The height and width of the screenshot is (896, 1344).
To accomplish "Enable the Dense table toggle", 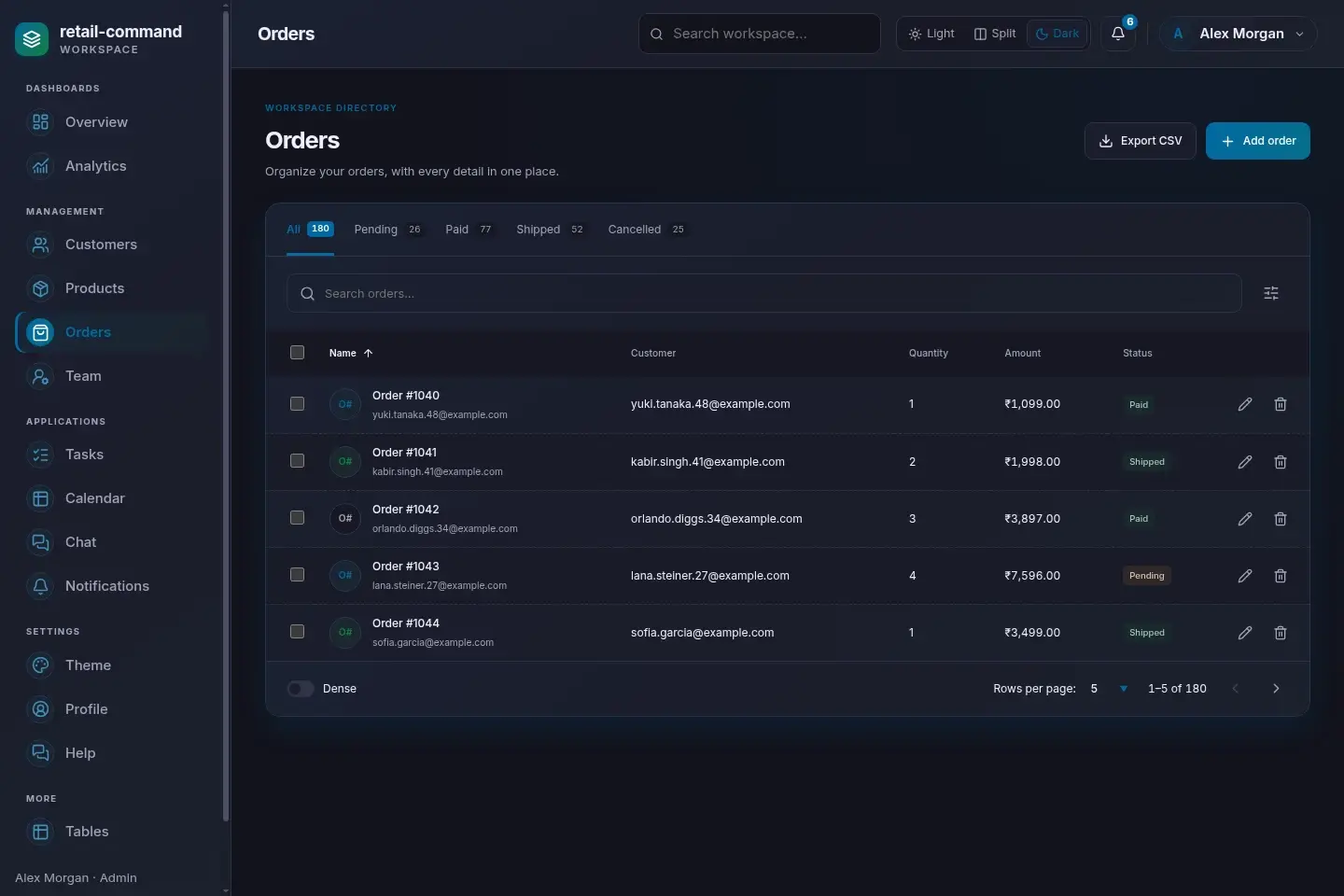I will coord(301,689).
